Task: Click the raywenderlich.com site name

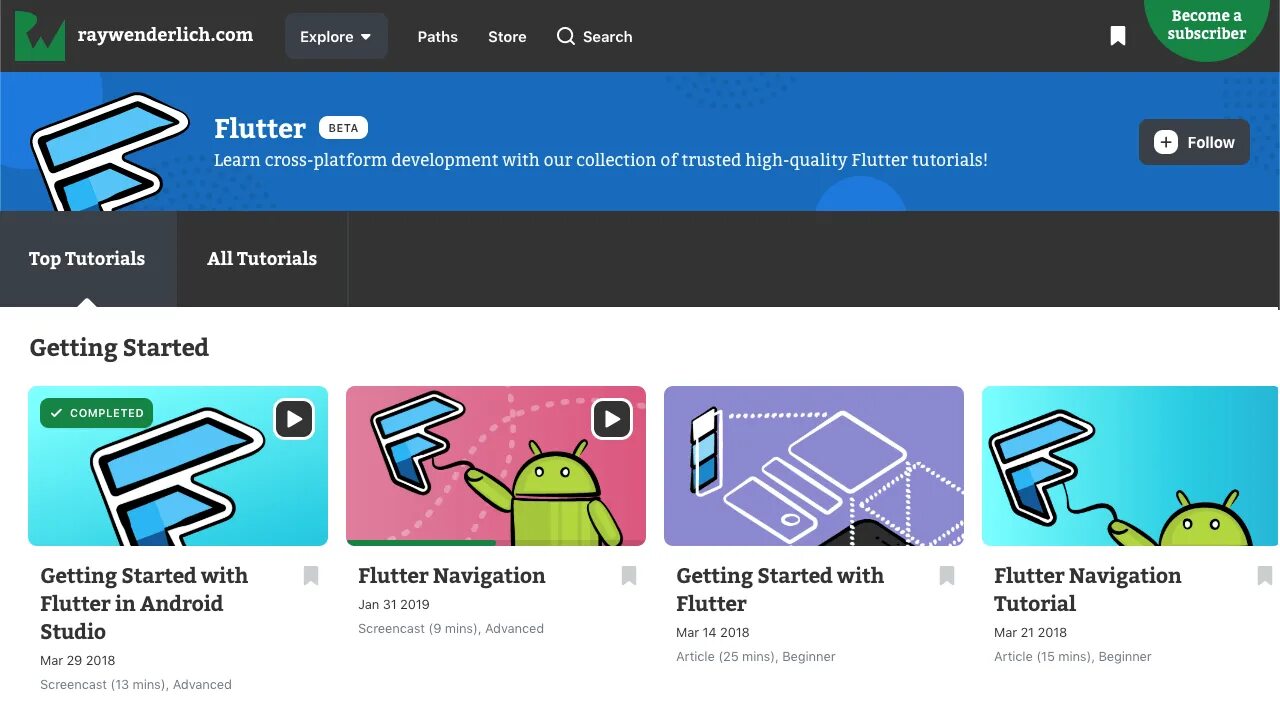Action: 166,35
